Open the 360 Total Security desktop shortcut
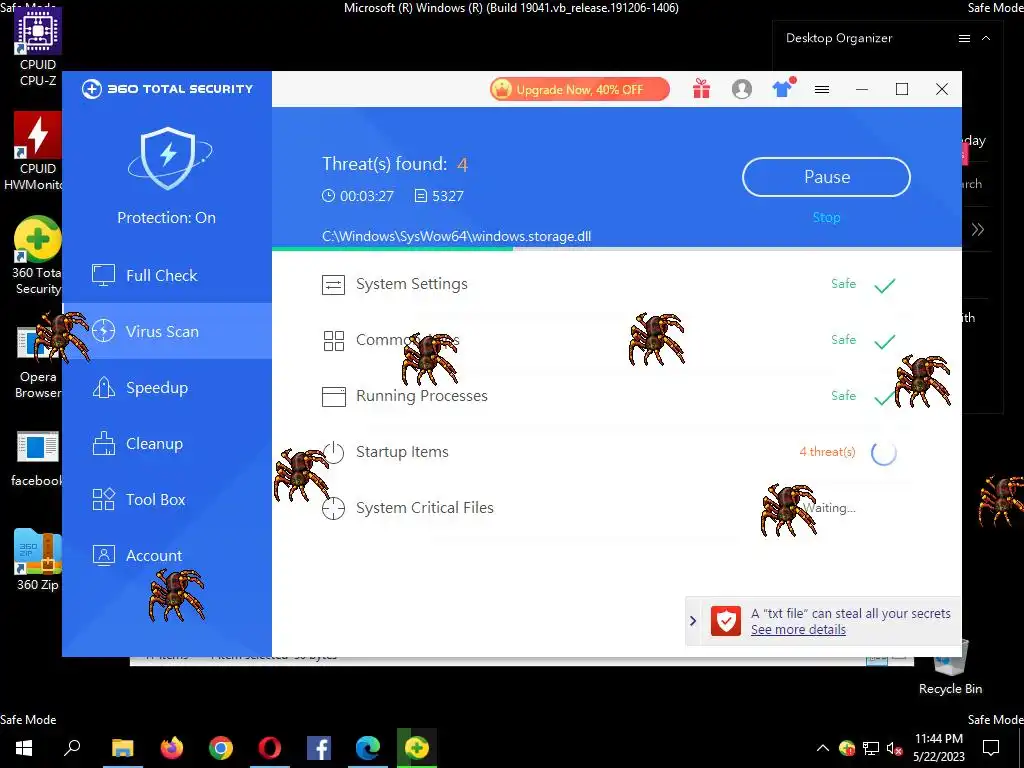 38,256
